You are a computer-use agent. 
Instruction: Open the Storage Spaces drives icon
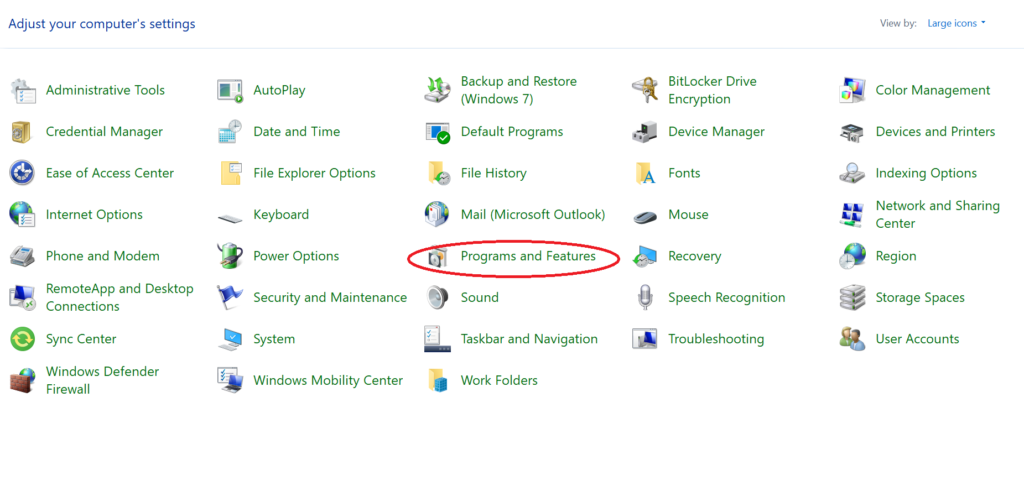click(852, 298)
